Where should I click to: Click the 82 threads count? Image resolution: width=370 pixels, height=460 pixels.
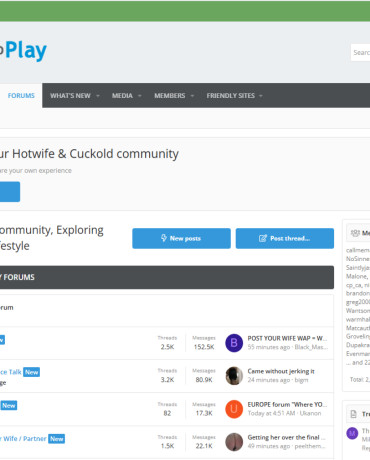pyautogui.click(x=167, y=413)
